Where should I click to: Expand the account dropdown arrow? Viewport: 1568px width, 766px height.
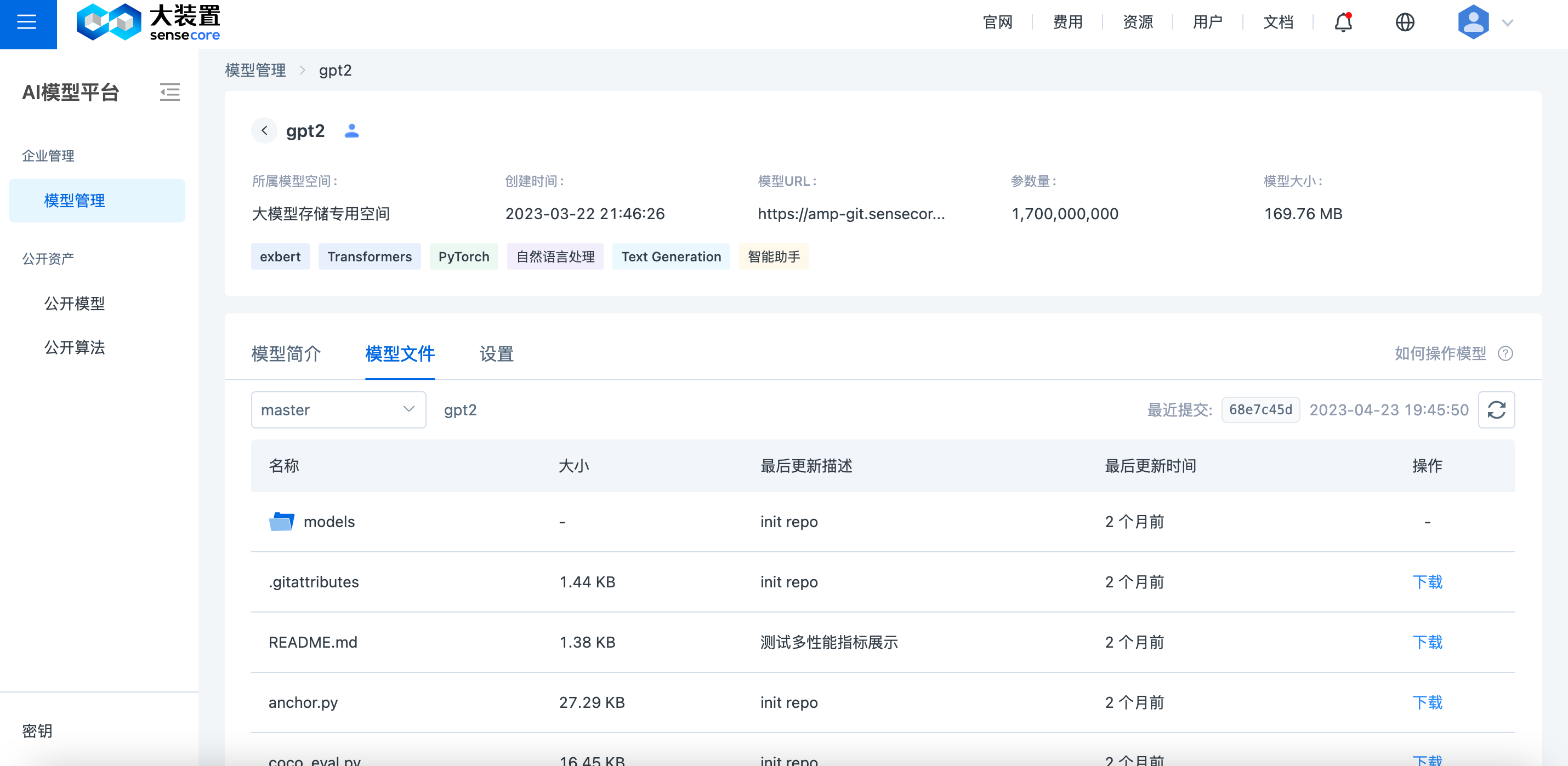(x=1507, y=23)
